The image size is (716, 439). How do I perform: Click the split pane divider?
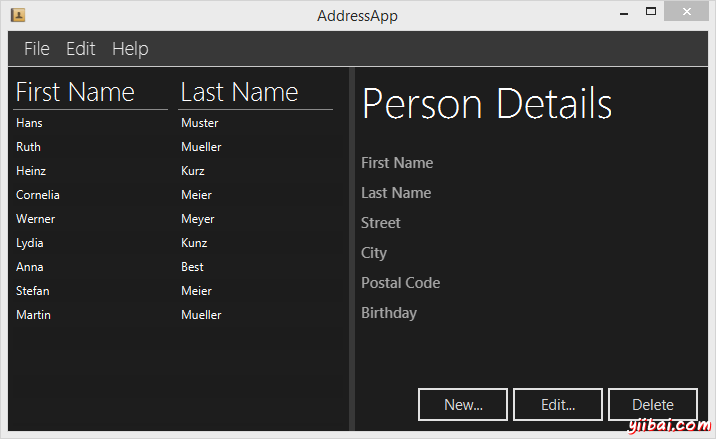(351, 250)
